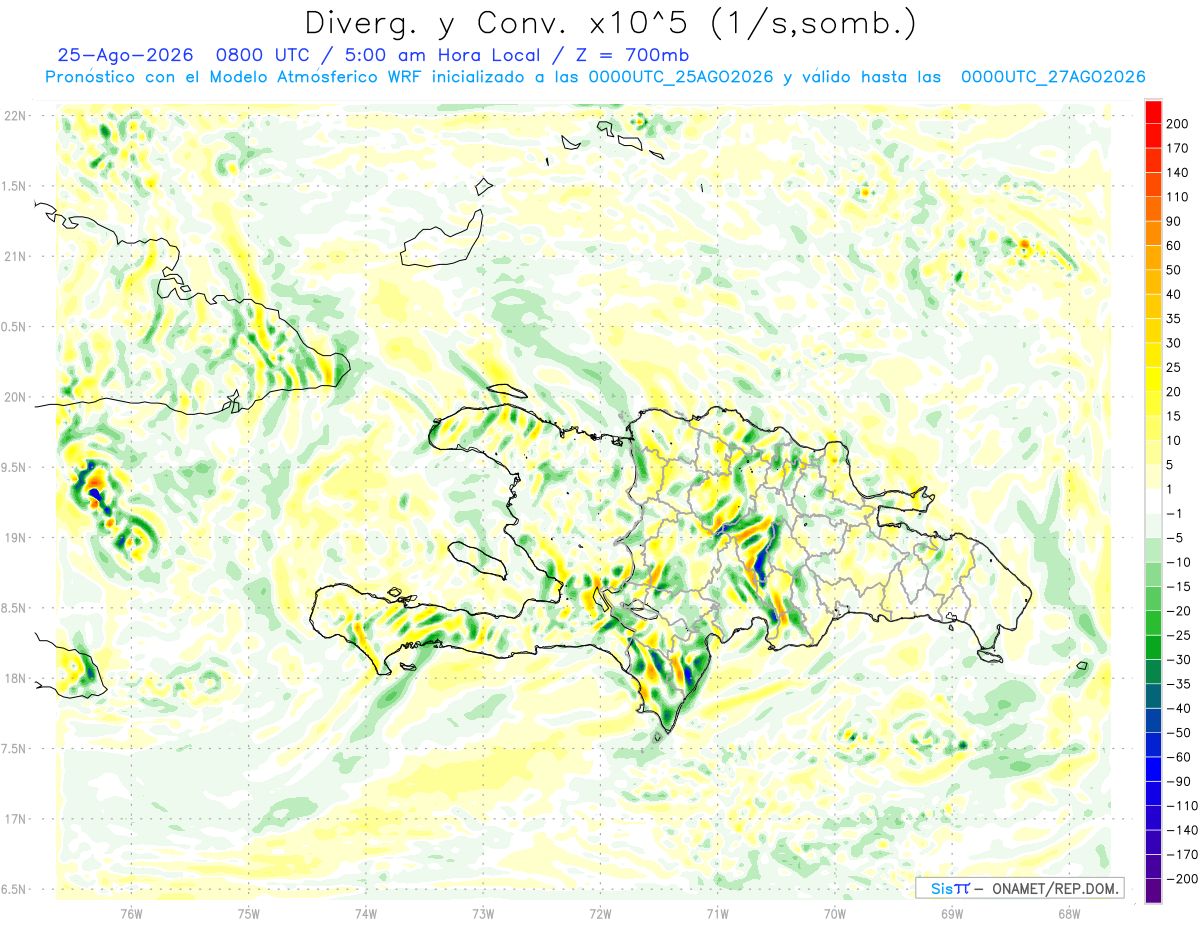Click the colorbar value 25
1200x927 pixels.
[1174, 367]
